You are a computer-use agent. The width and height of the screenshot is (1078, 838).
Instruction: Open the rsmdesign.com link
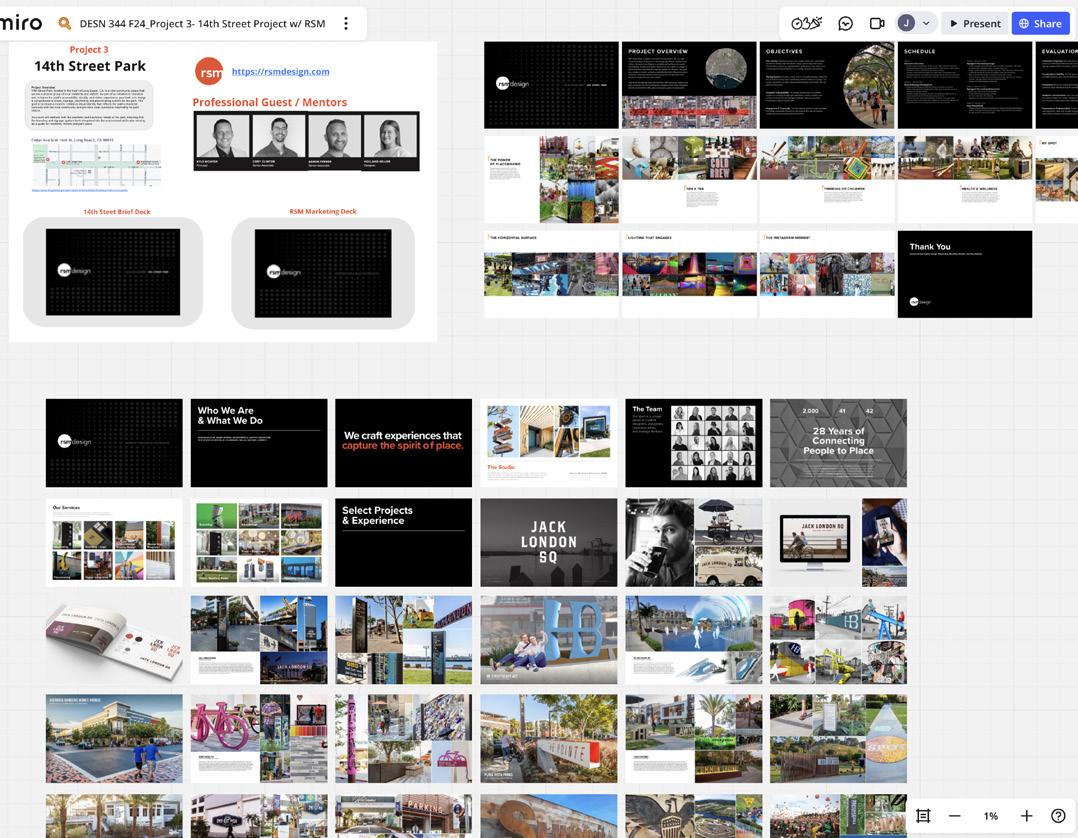[280, 71]
